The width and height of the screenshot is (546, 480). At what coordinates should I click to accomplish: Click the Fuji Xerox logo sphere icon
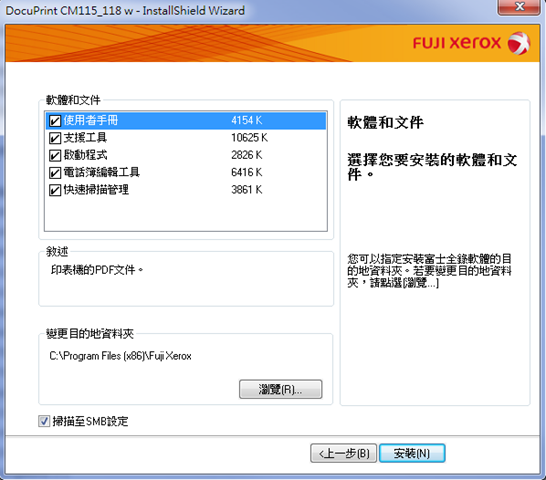[518, 44]
